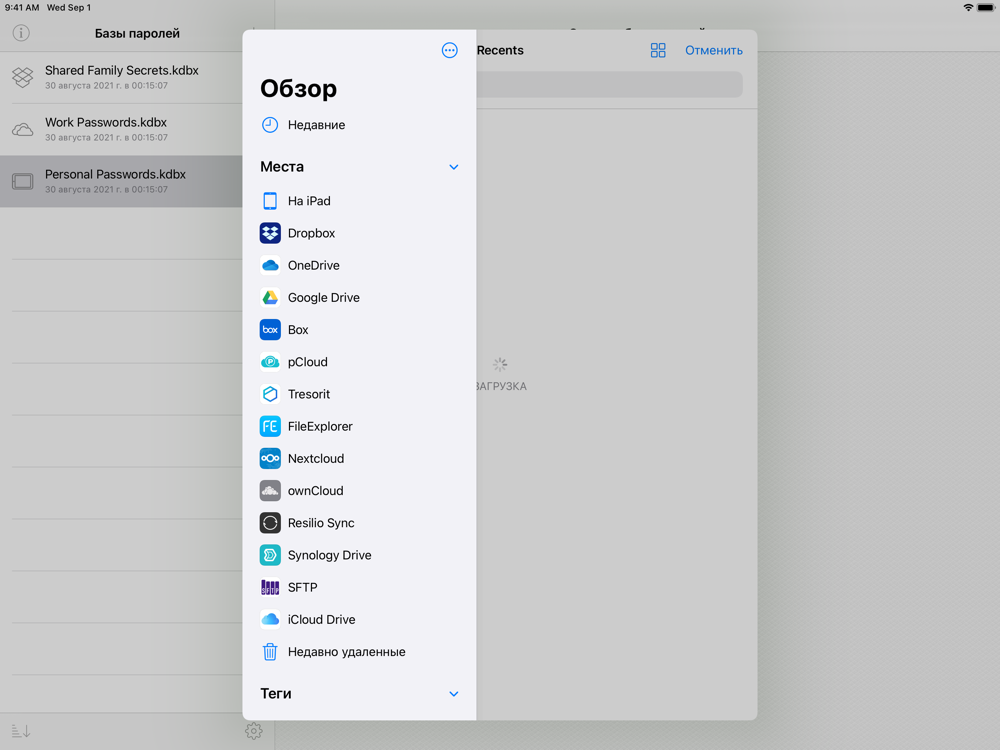Image resolution: width=1000 pixels, height=750 pixels.
Task: Click the OneDrive location label
Action: (x=313, y=265)
